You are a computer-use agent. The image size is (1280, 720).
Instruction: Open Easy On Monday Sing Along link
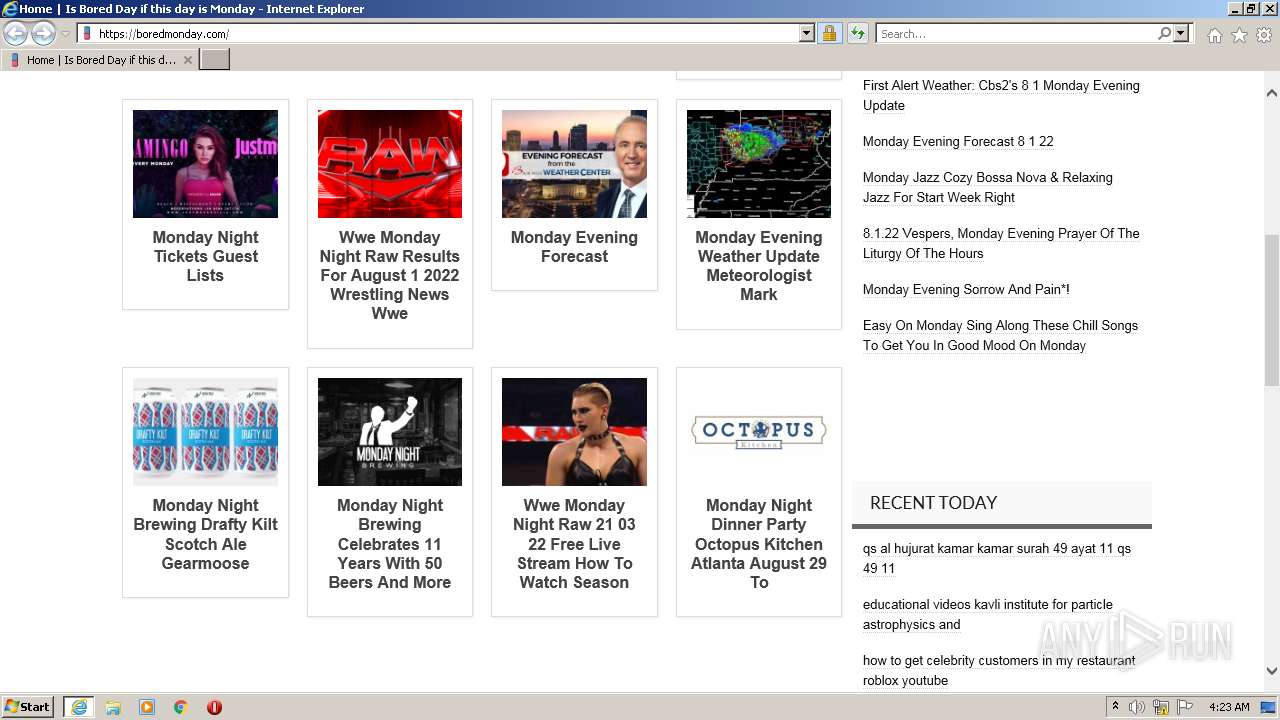coord(1000,335)
